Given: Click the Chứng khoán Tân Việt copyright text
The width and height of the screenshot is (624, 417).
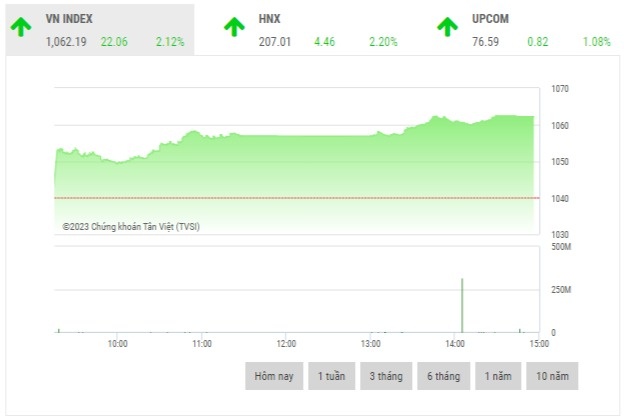Looking at the screenshot, I should [x=131, y=227].
